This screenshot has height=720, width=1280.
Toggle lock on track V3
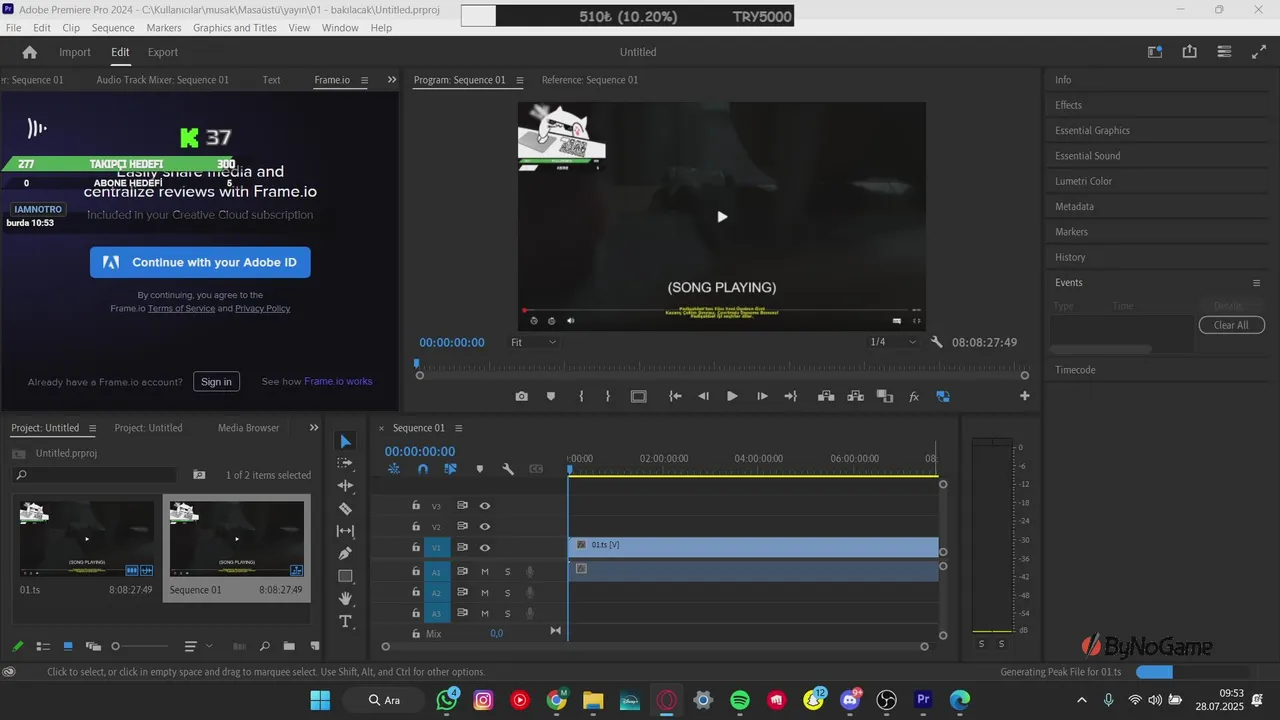click(x=416, y=506)
